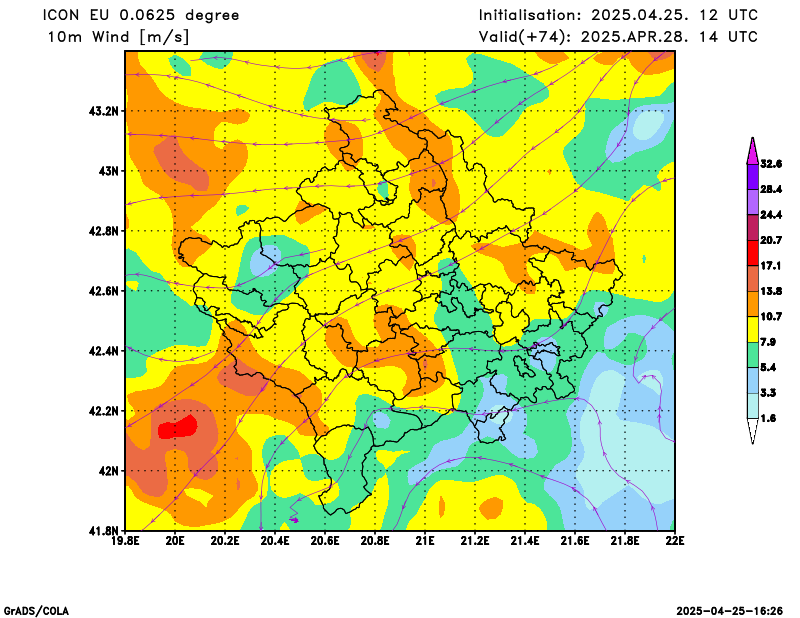Image resolution: width=800 pixels, height=618 pixels.
Task: Click the light blue patch near 20.4E 42.7N
Action: [266, 260]
